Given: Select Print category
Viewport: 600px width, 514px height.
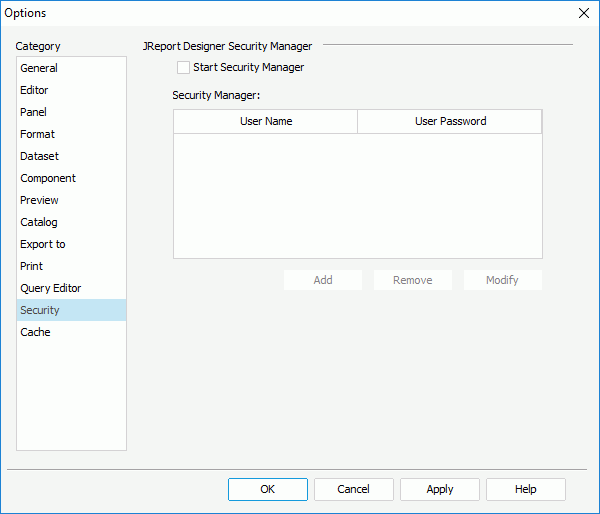Looking at the screenshot, I should [71, 266].
